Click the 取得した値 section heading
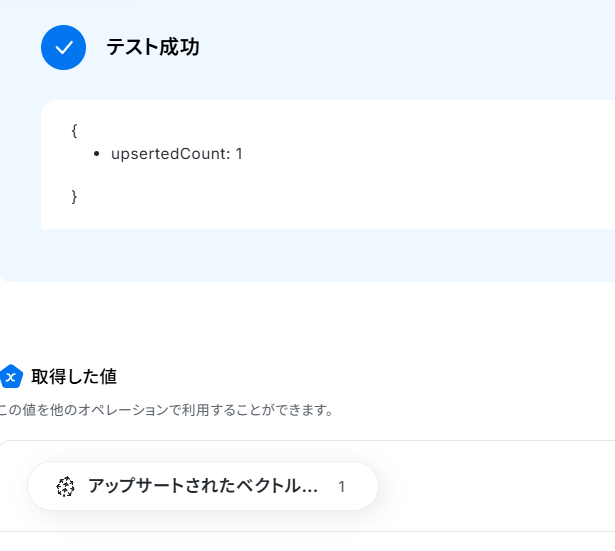615x551 pixels. pyautogui.click(x=74, y=376)
